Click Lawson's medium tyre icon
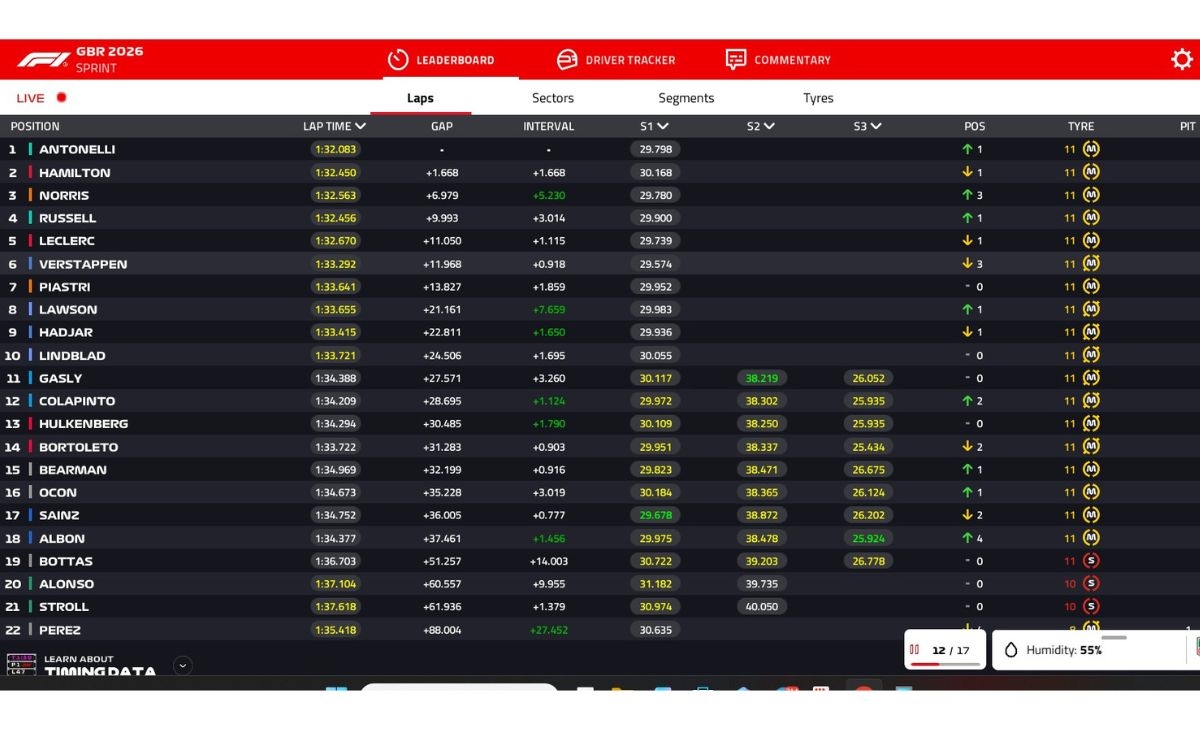 click(x=1091, y=309)
